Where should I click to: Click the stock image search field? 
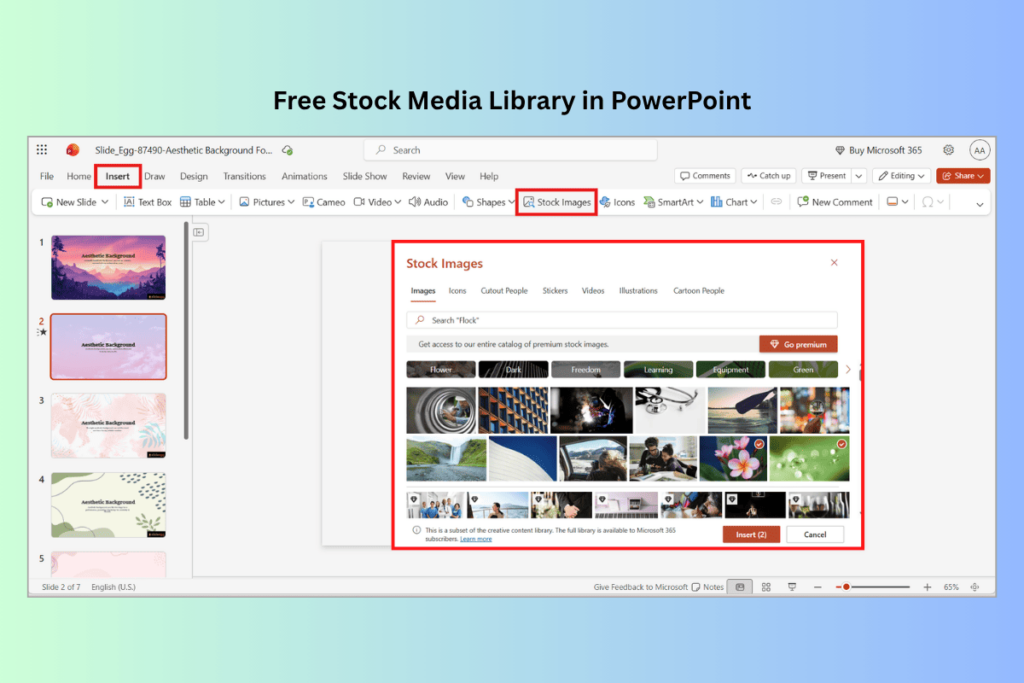click(x=622, y=320)
